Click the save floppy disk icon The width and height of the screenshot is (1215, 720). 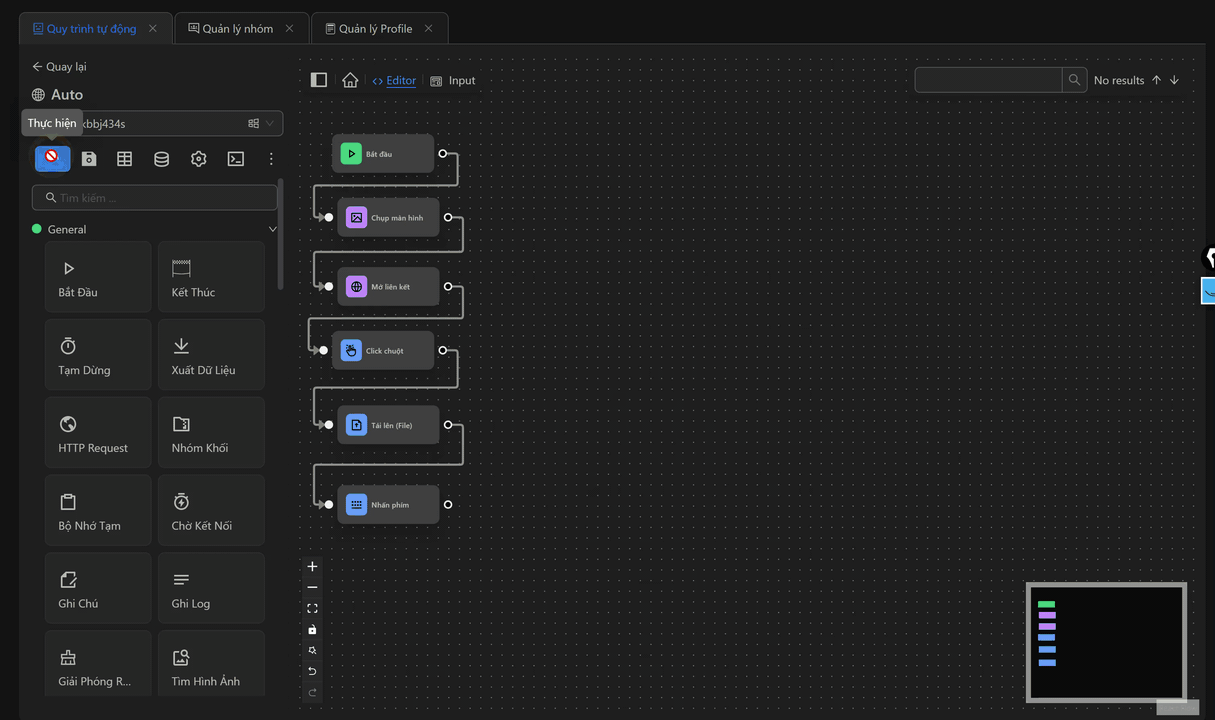pos(89,159)
